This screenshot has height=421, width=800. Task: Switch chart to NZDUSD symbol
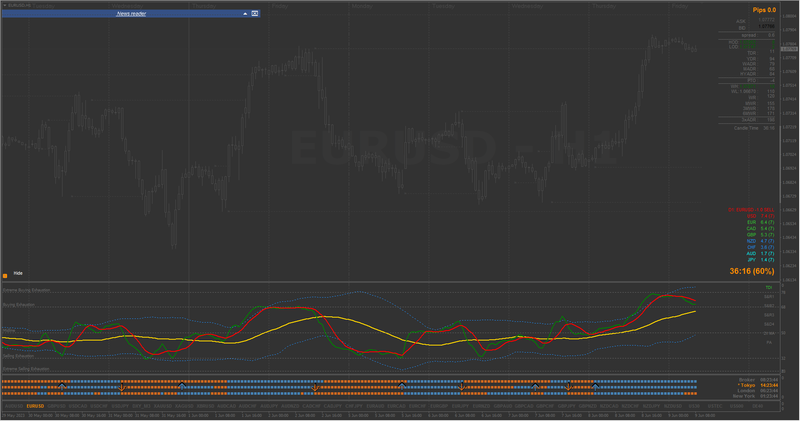point(673,406)
